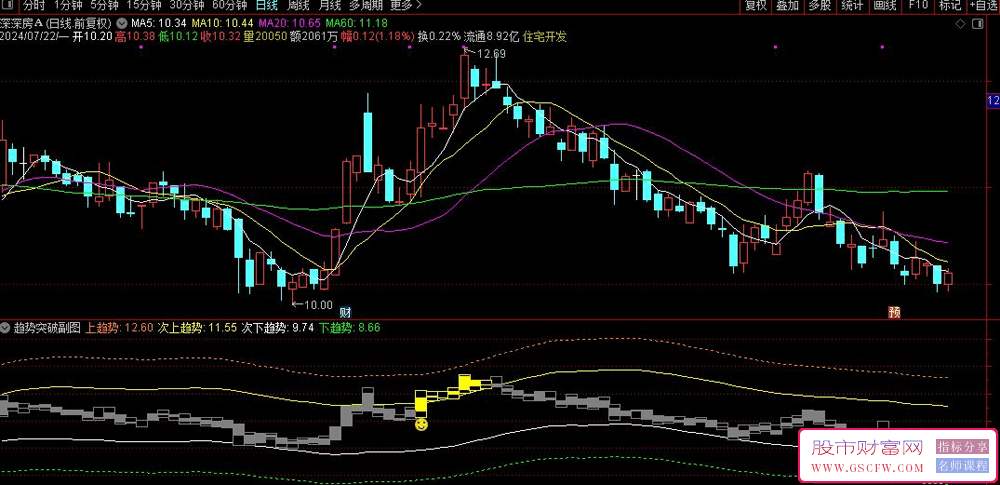Viewport: 1000px width, 485px height.
Task: Open the F10 company info
Action: (918, 6)
